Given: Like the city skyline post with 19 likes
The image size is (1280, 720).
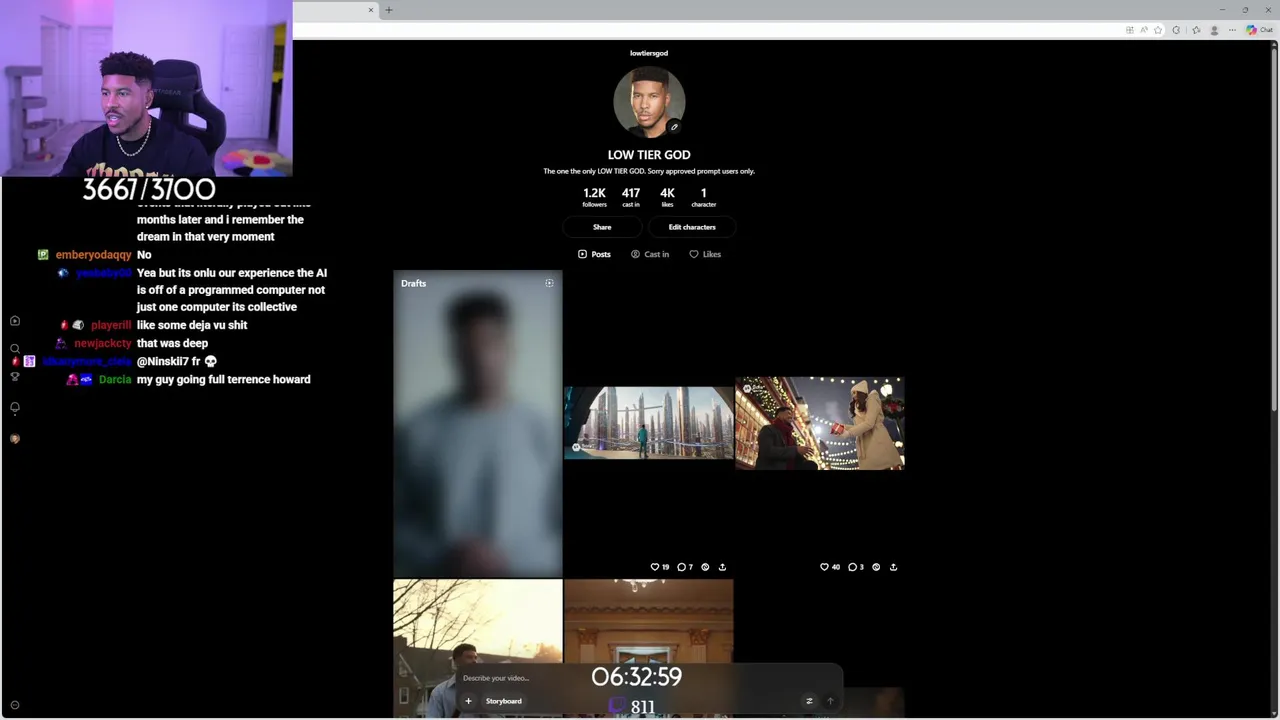Looking at the screenshot, I should click(659, 567).
